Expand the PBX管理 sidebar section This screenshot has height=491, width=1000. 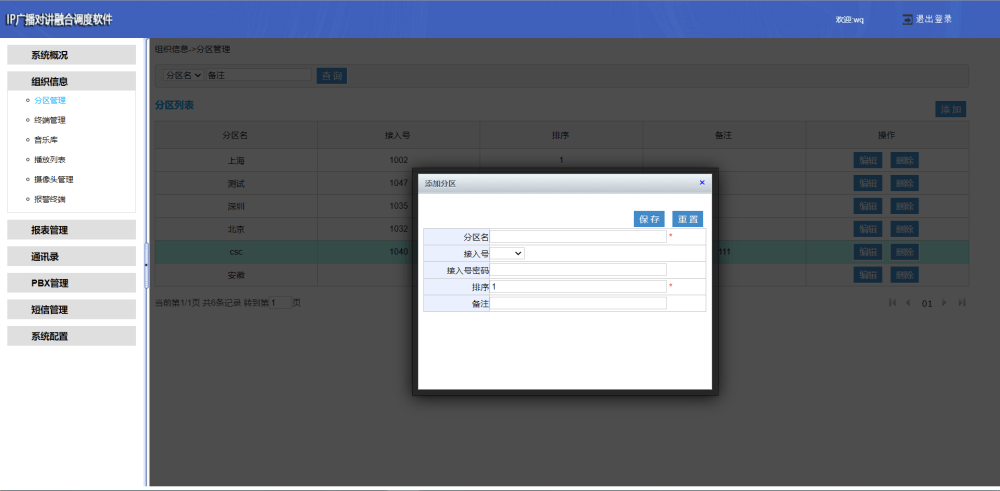tap(71, 283)
